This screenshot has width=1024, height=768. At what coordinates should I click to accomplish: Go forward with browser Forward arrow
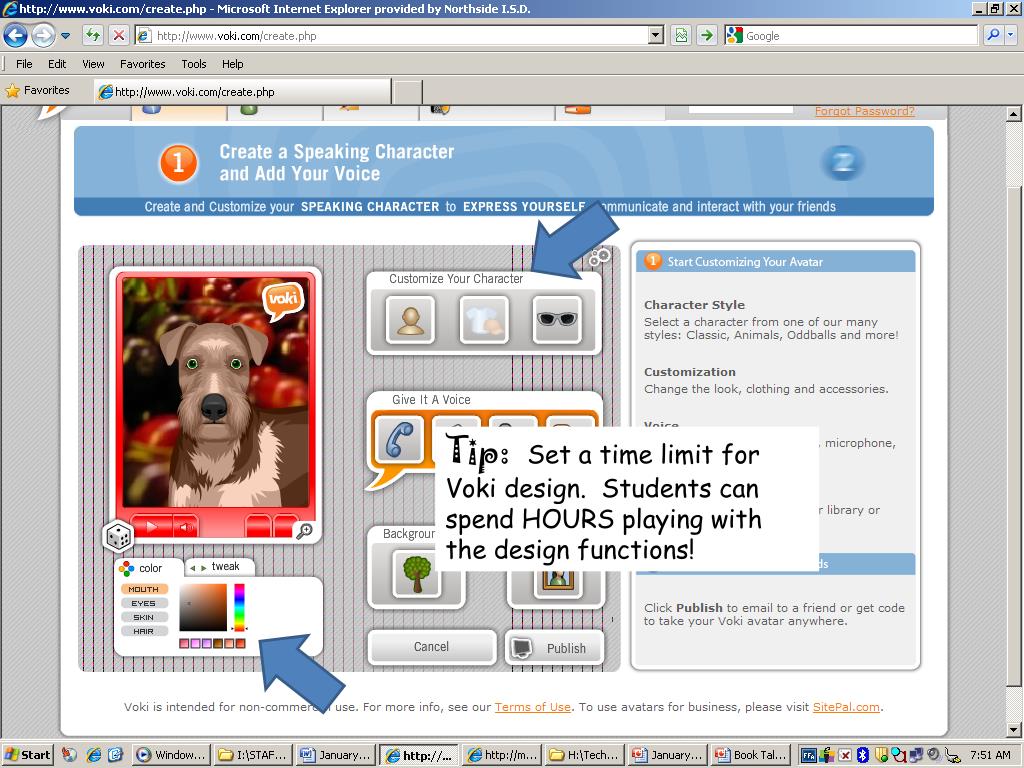(x=43, y=35)
